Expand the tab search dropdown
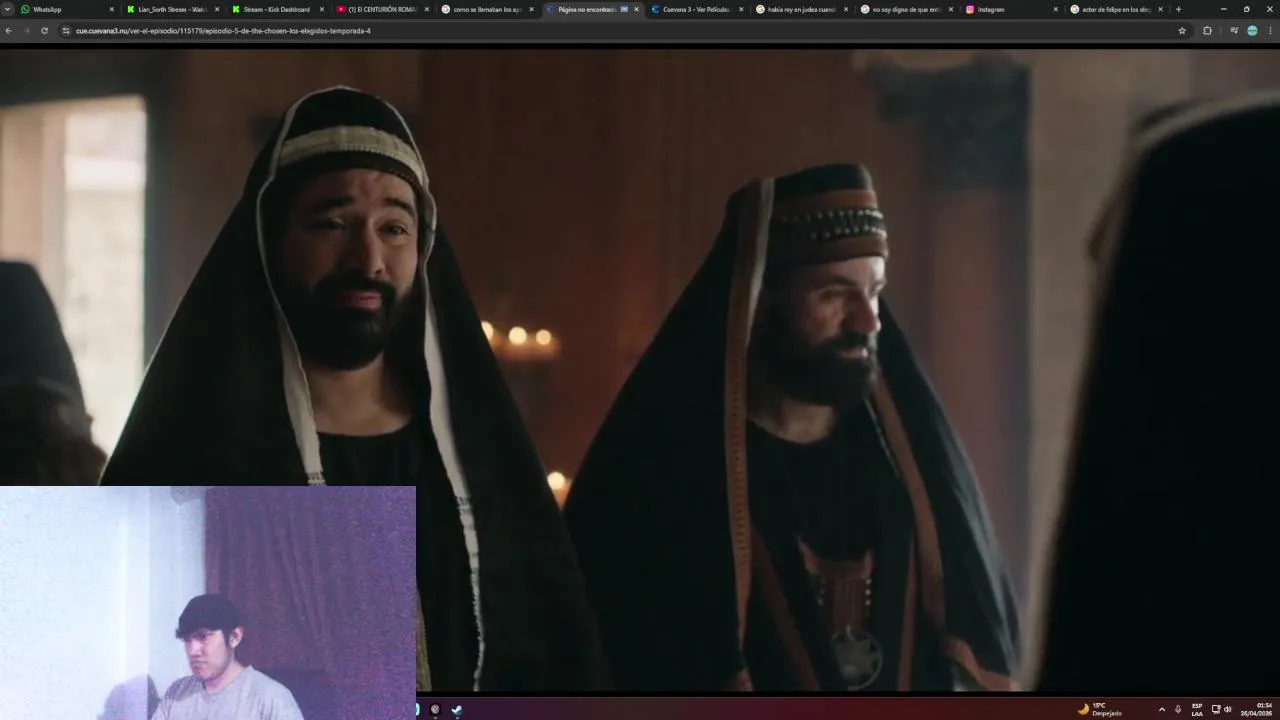This screenshot has width=1280, height=720. pos(7,9)
